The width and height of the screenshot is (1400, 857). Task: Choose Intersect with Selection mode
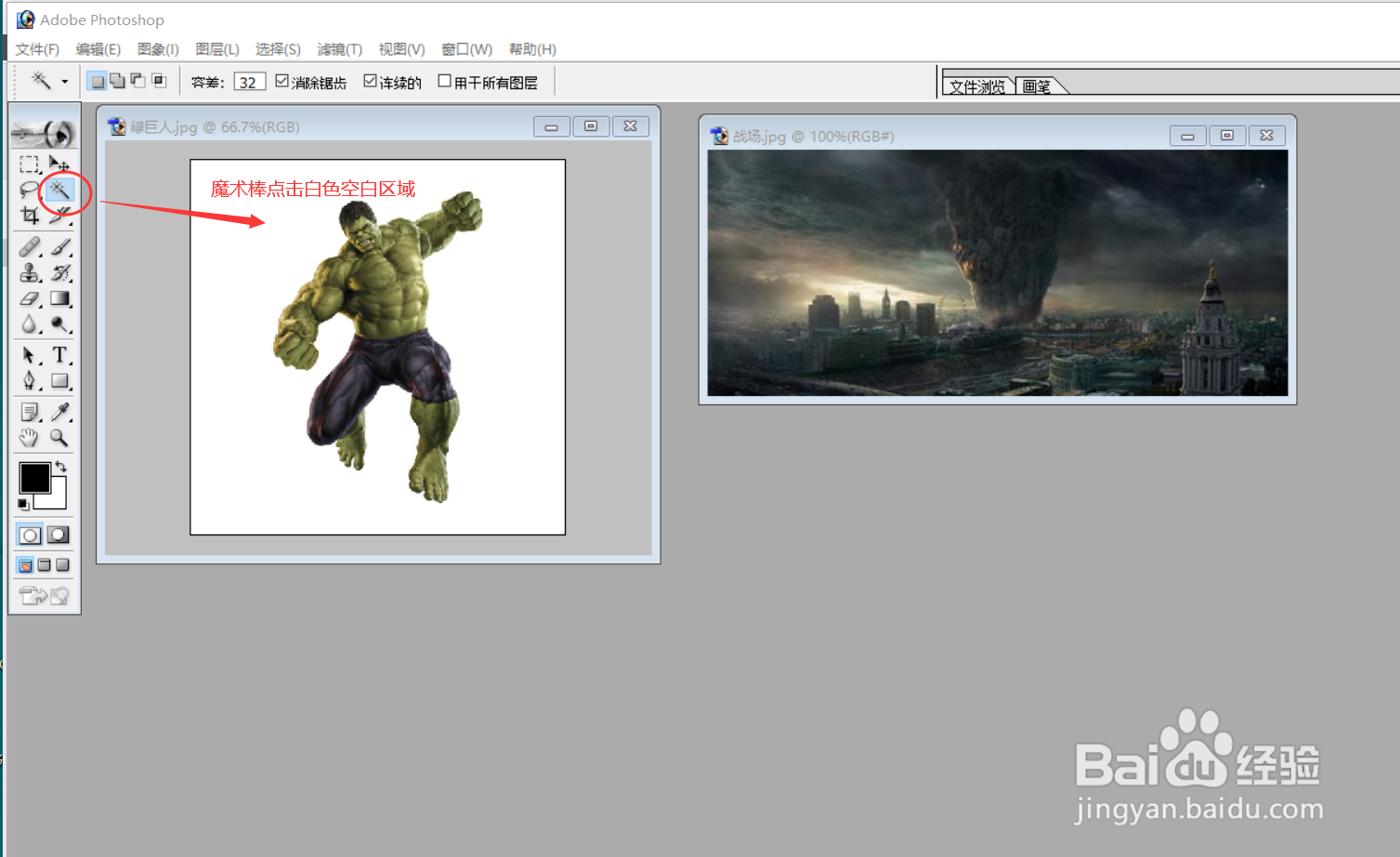(x=159, y=81)
